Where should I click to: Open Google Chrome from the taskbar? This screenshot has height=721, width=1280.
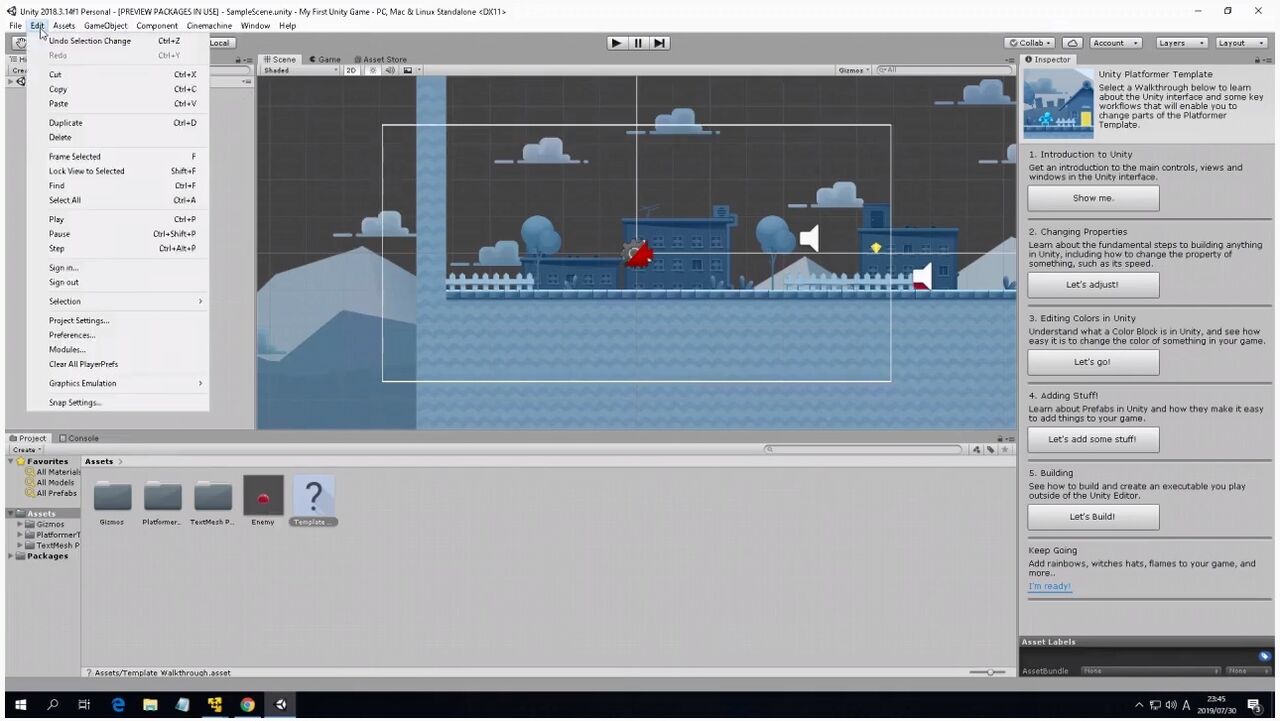click(x=247, y=705)
